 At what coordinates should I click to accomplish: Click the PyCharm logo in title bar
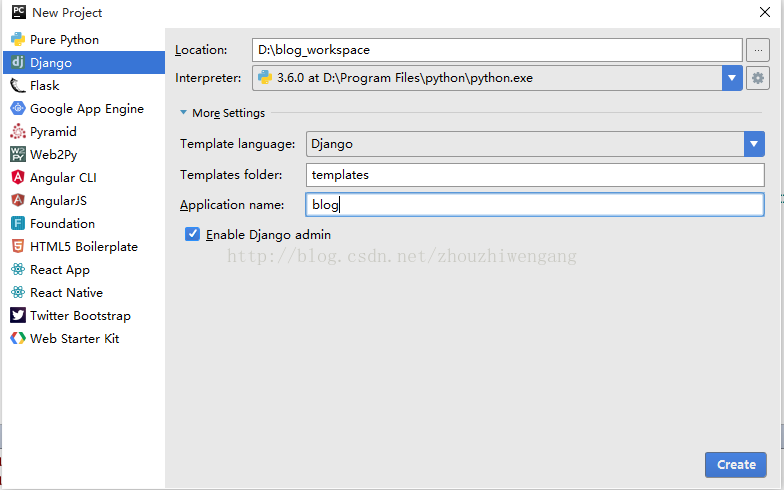pos(18,12)
